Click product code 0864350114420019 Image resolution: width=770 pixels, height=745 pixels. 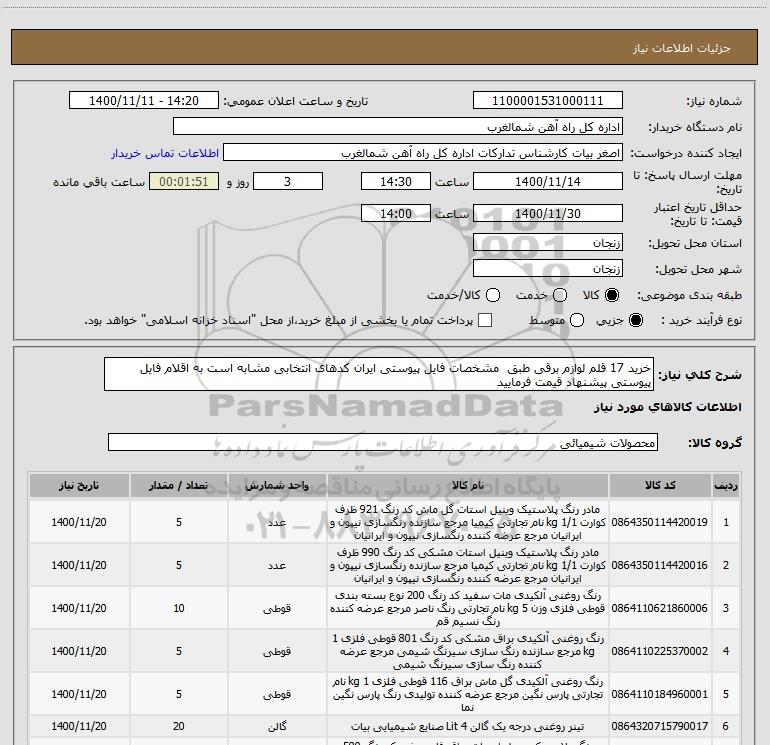[660, 522]
